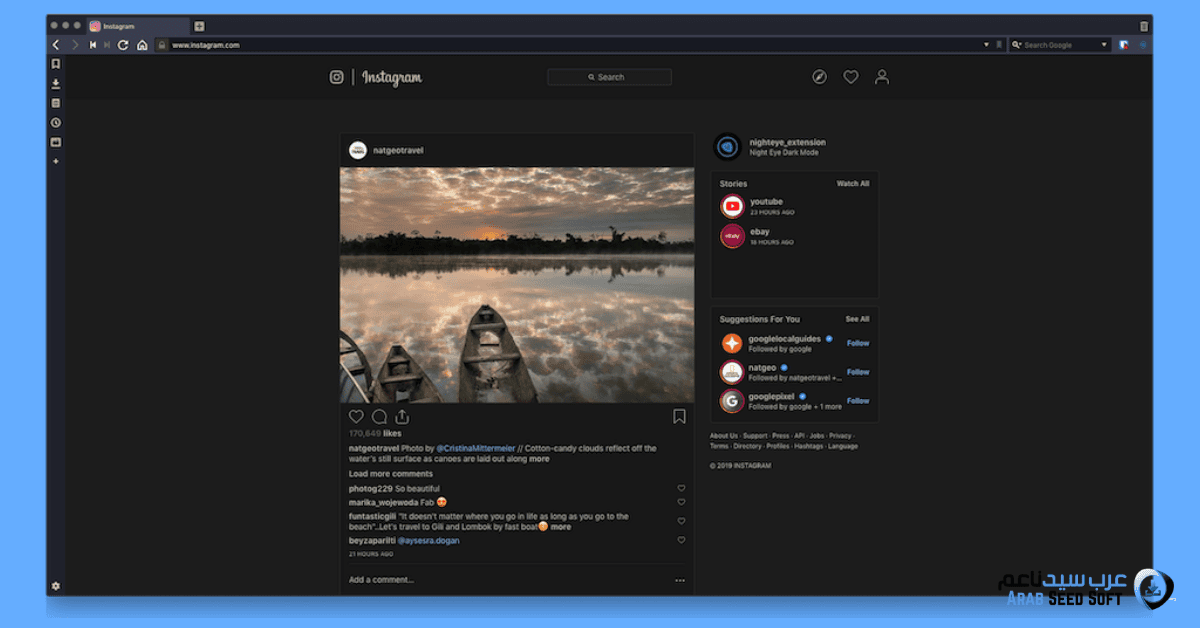
Task: Open a new tab with the plus button
Action: [x=199, y=26]
